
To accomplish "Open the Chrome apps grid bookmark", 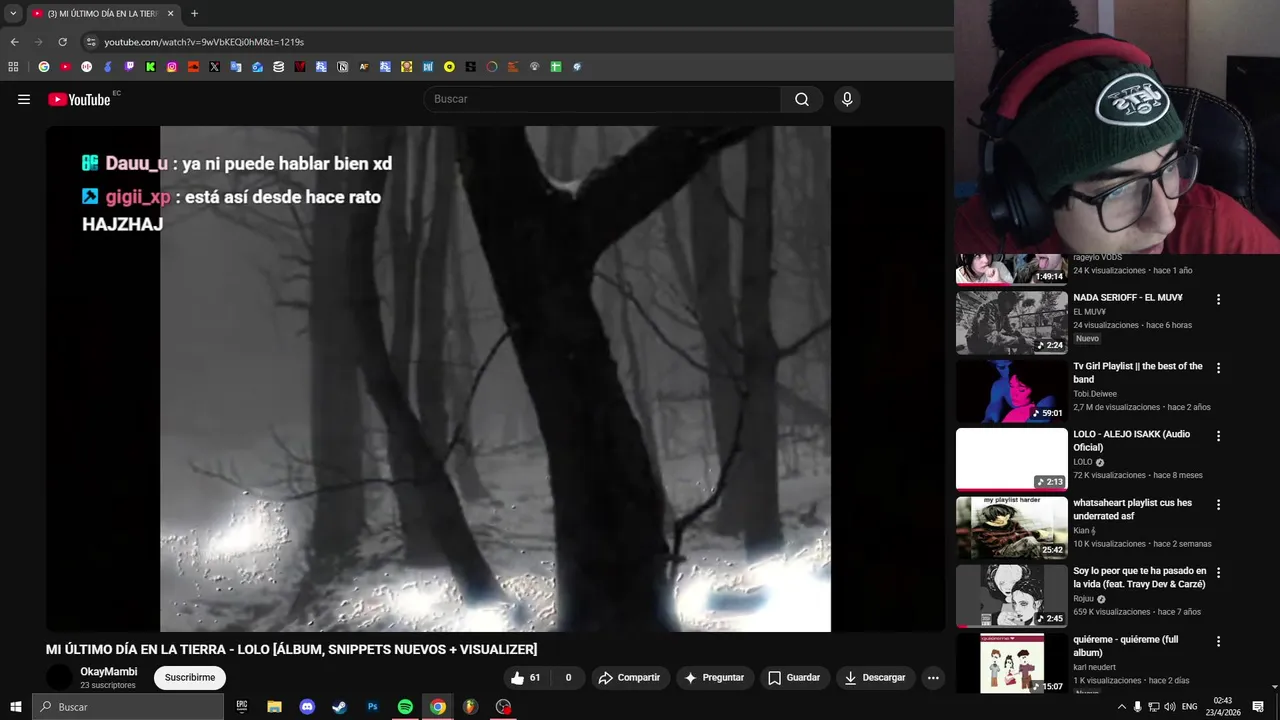I will (13, 67).
